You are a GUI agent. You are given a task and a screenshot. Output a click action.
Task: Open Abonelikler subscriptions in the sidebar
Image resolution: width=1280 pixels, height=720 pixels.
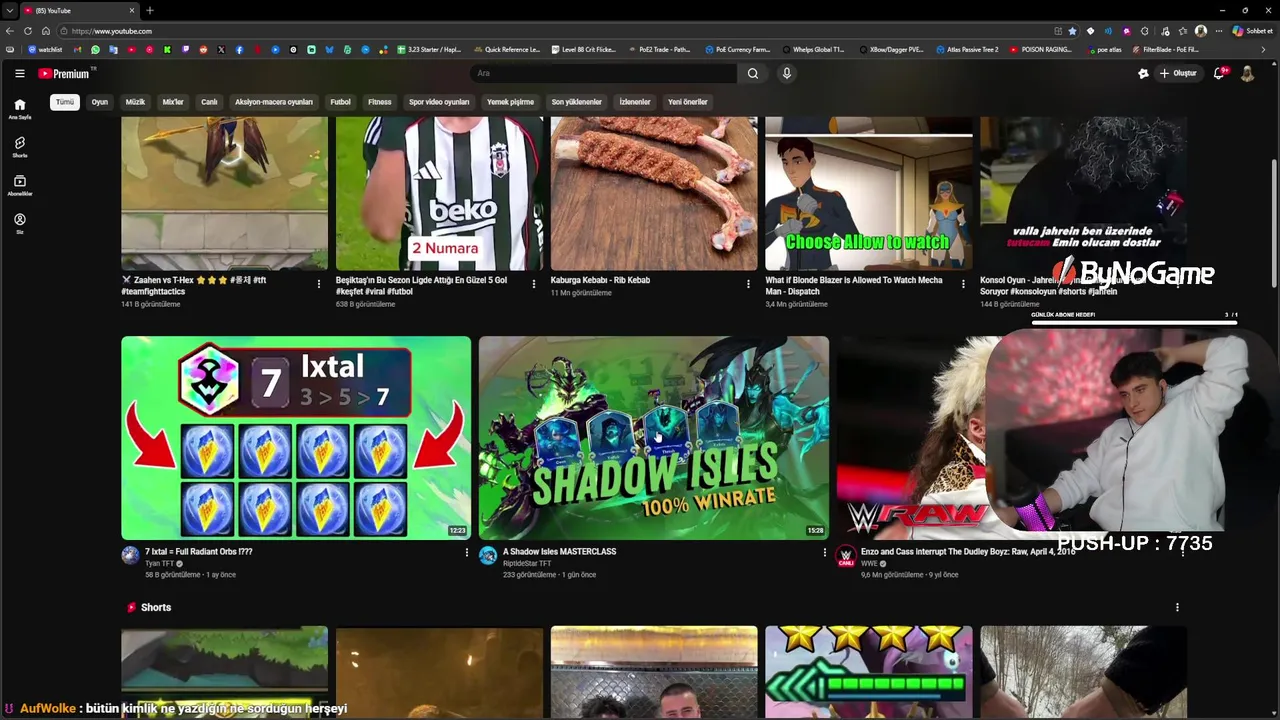19,185
